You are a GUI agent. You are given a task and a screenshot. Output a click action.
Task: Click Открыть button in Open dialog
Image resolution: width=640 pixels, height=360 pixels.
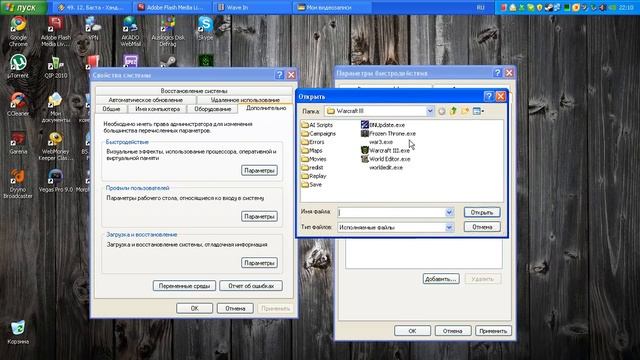click(482, 212)
